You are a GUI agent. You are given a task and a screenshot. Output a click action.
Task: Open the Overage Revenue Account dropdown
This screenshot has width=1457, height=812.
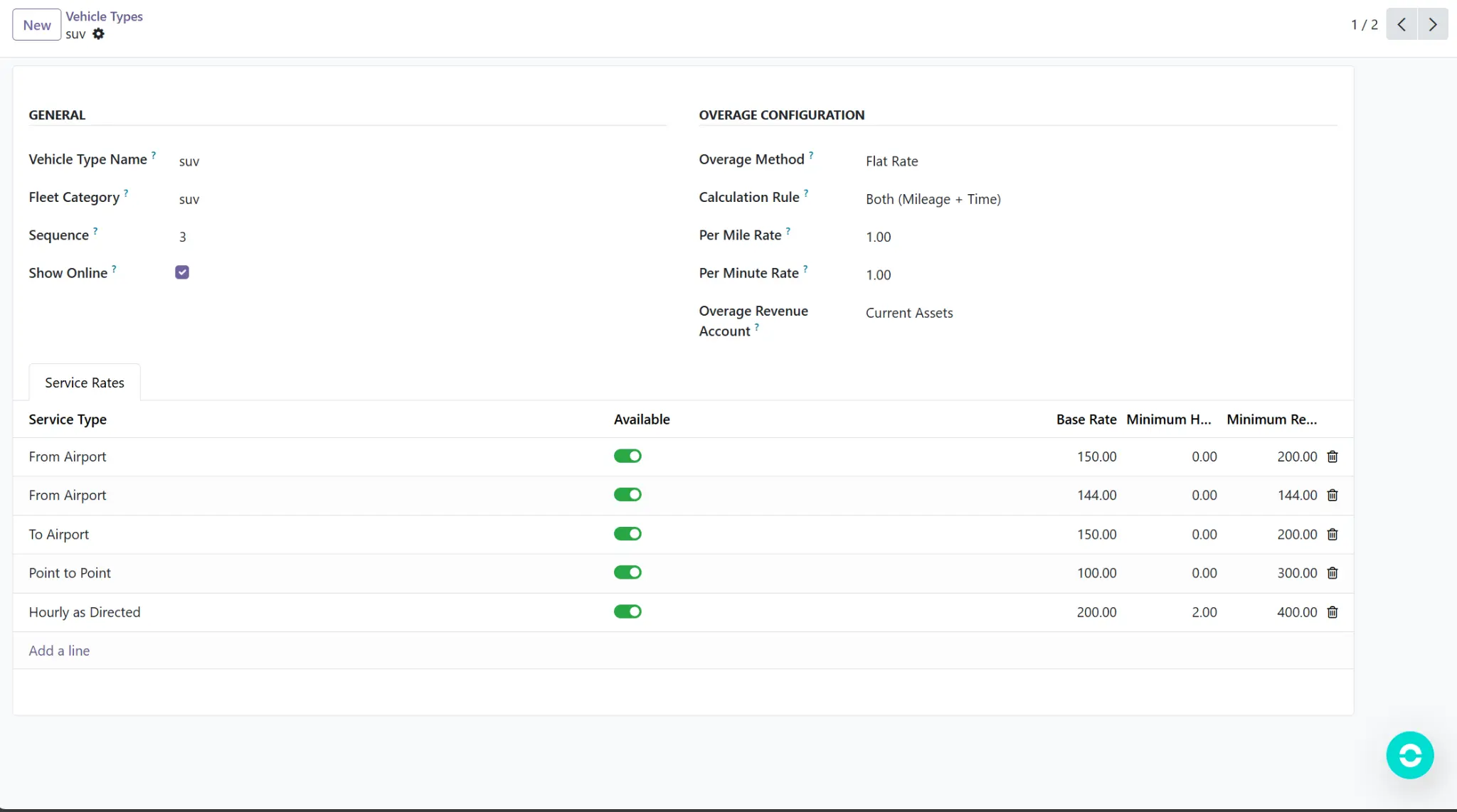click(x=908, y=313)
